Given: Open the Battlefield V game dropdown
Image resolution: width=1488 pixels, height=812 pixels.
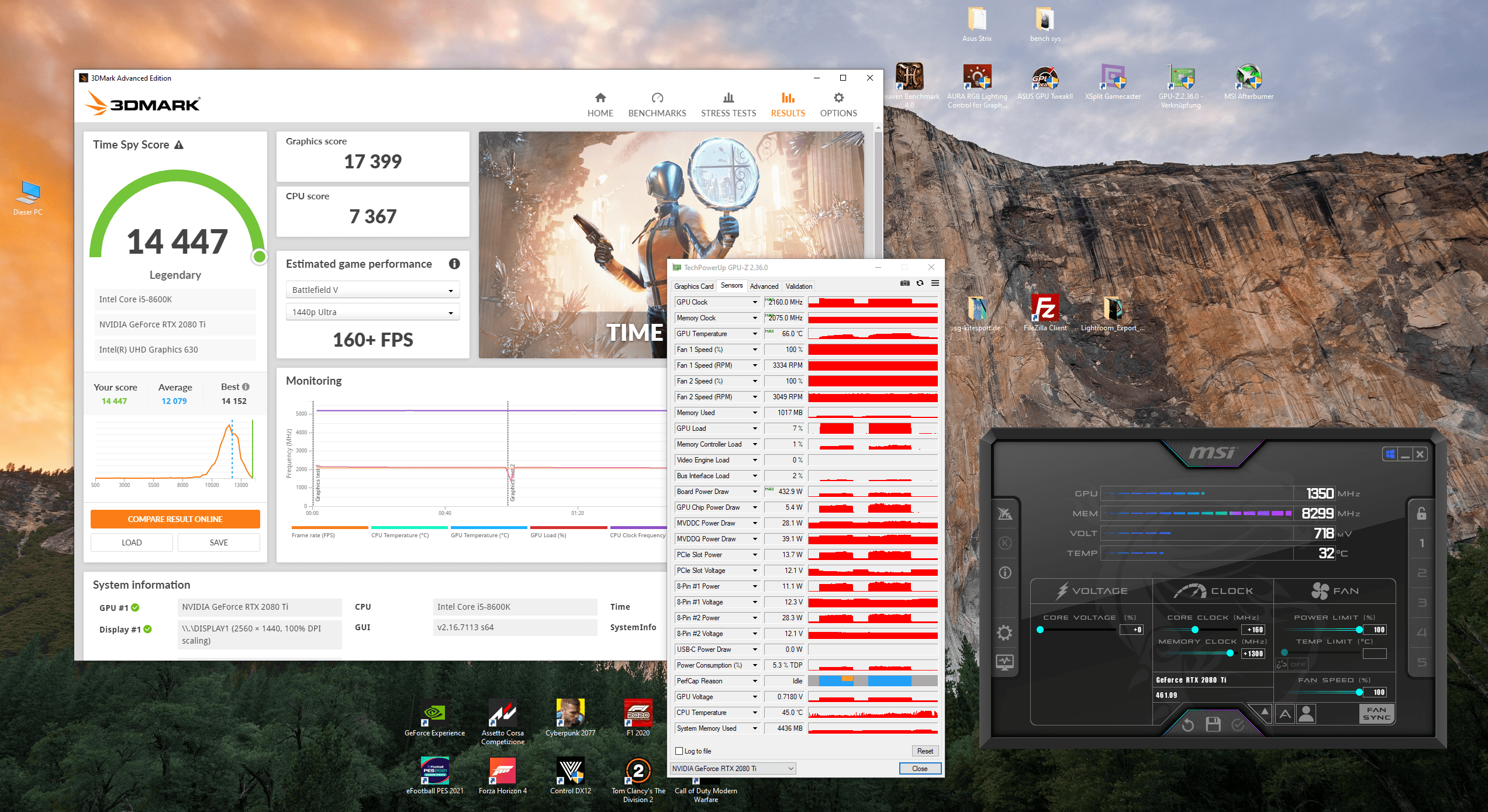Looking at the screenshot, I should (x=372, y=290).
